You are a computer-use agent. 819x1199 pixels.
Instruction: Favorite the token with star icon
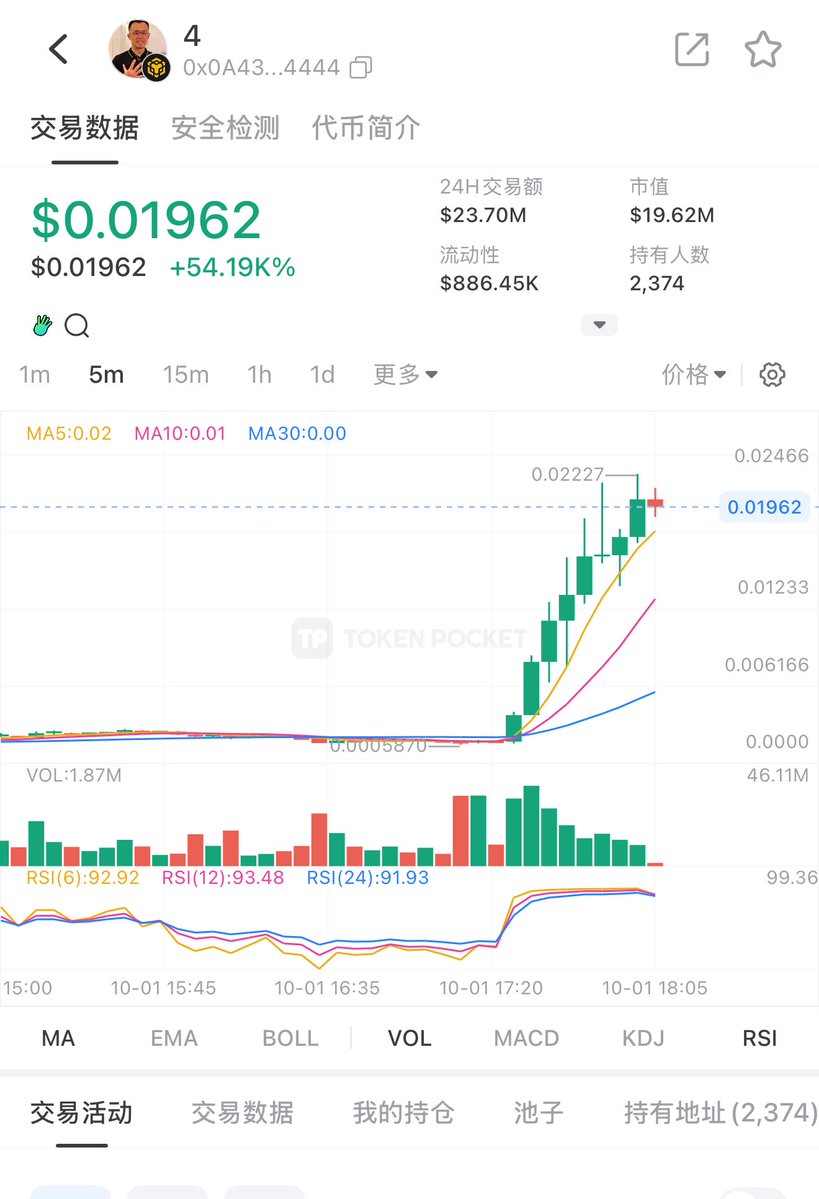pyautogui.click(x=763, y=49)
